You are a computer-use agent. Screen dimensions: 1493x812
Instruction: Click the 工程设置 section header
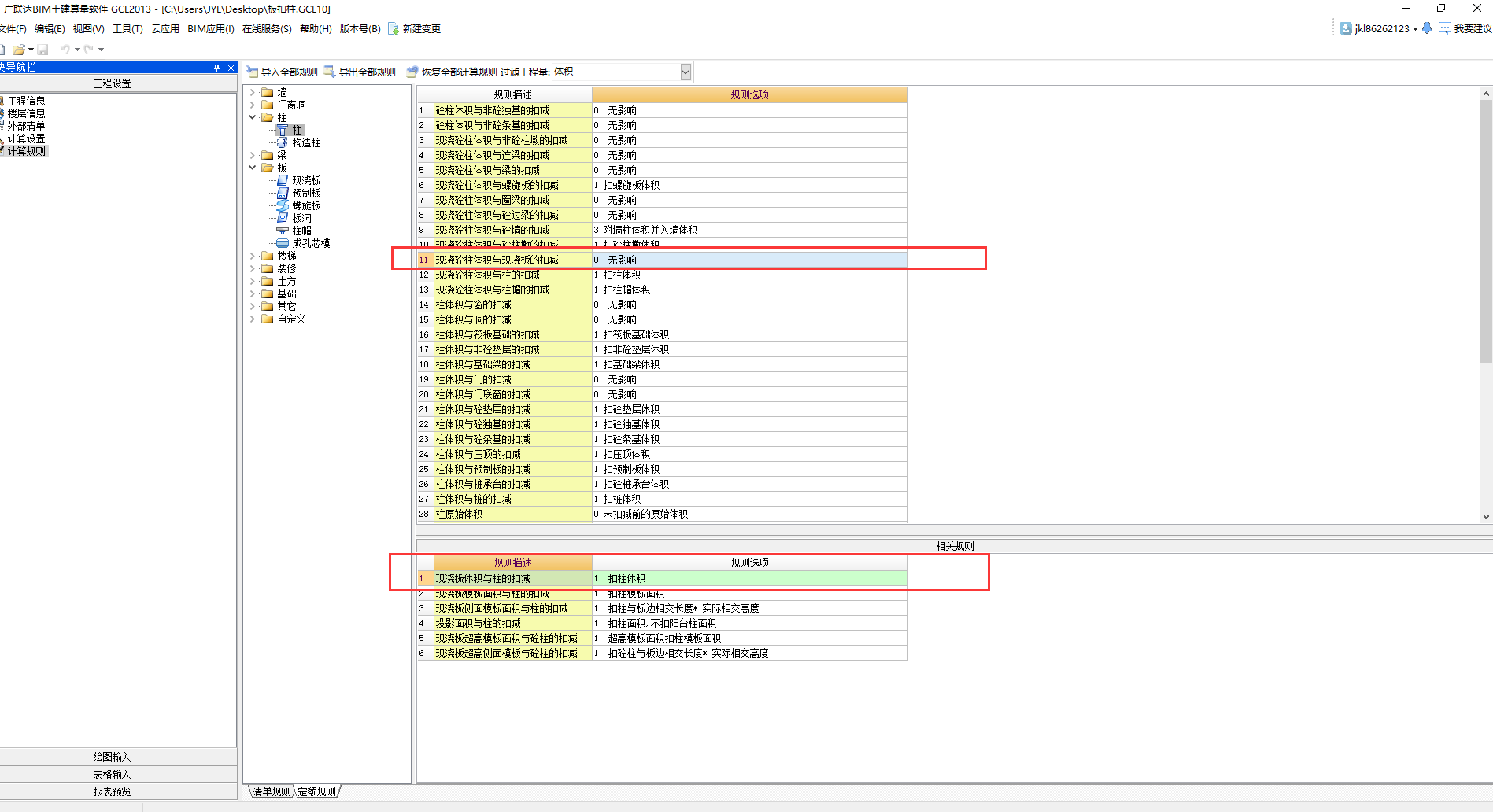coord(113,83)
